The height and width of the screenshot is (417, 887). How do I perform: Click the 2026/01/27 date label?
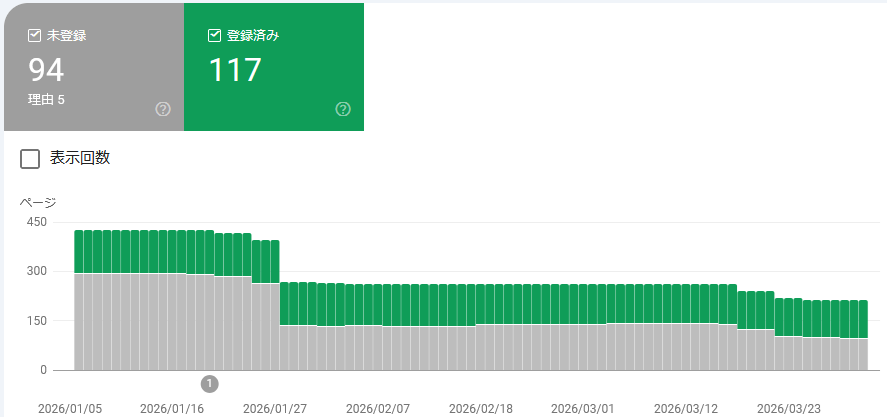(275, 409)
